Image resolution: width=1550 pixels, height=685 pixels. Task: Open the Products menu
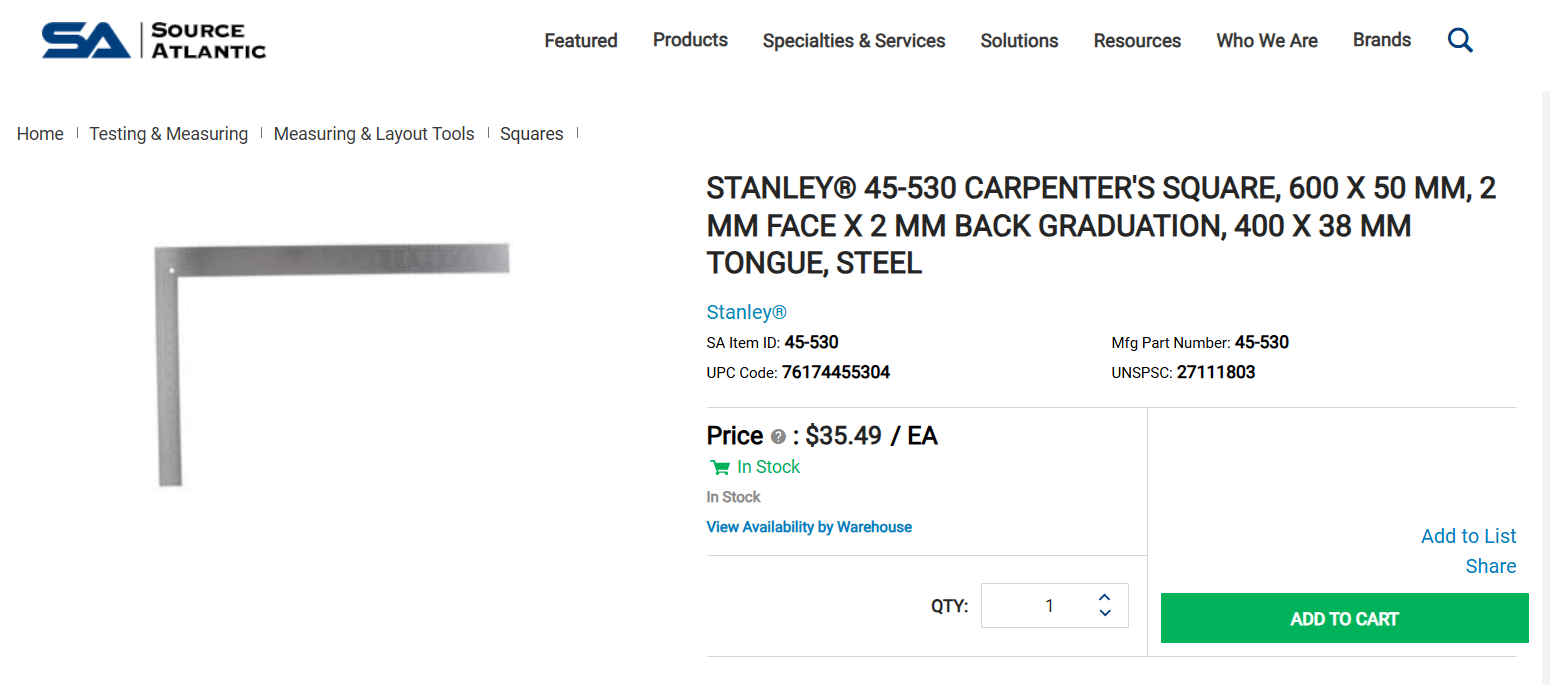[690, 40]
